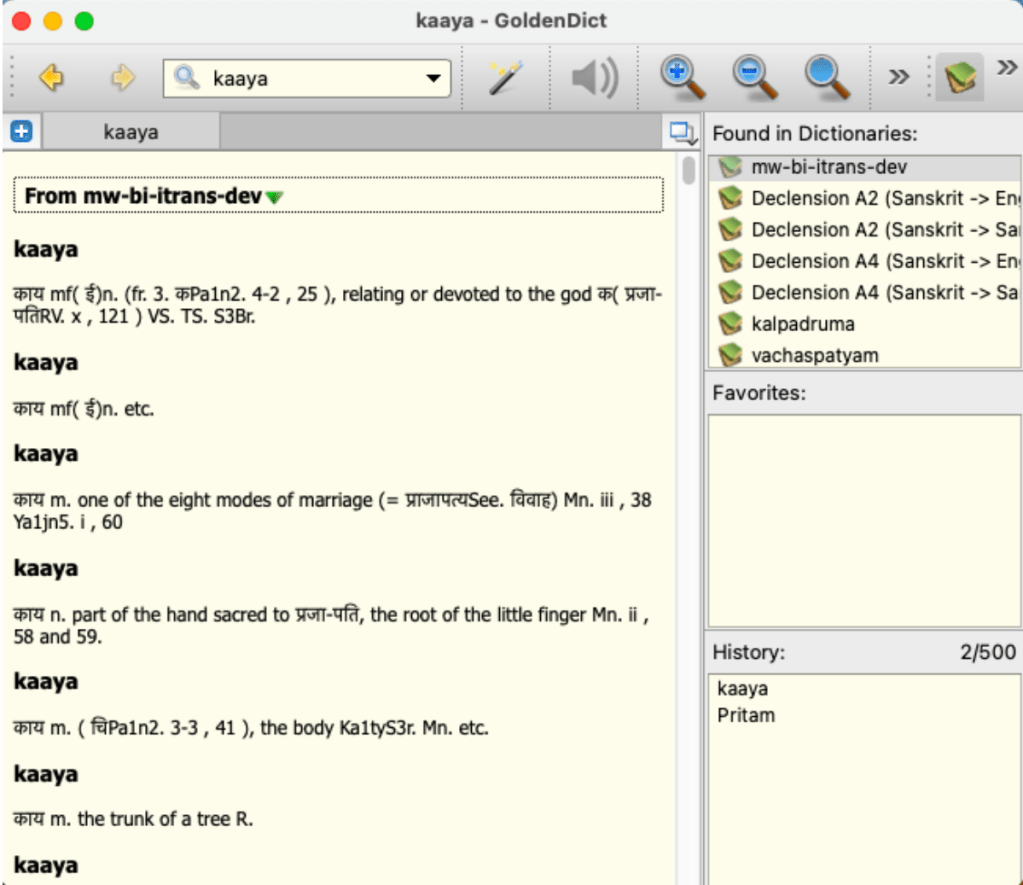Open Pritam from the History list
This screenshot has width=1023, height=885.
[745, 715]
